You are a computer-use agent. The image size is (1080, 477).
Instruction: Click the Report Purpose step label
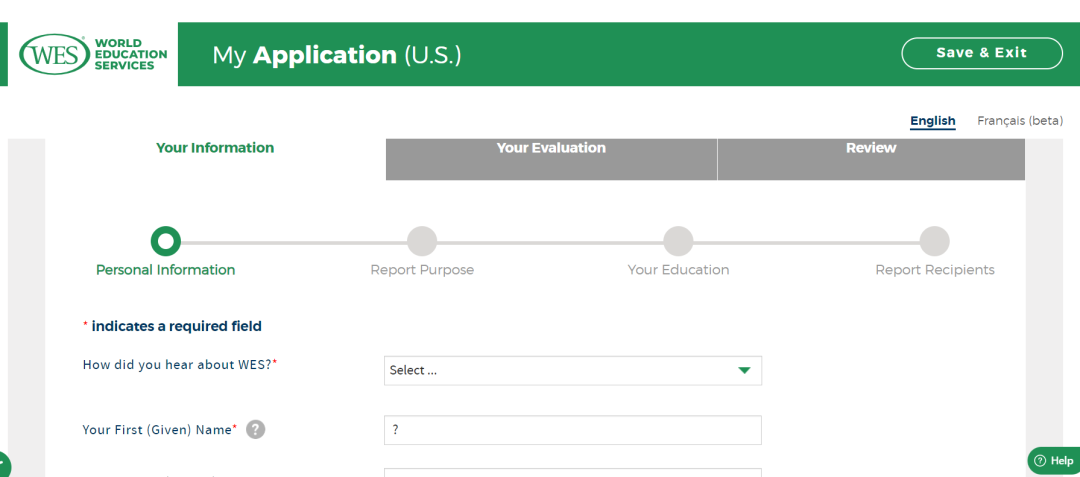[422, 270]
